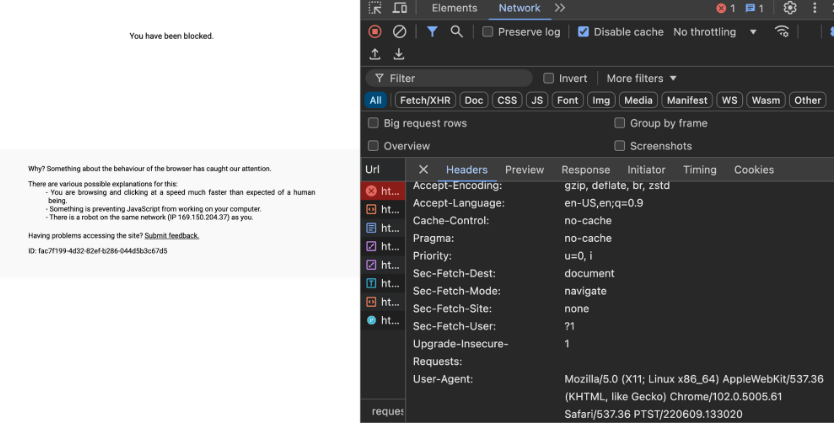Clear the network log
Screen dimensions: 834x423
pos(399,32)
